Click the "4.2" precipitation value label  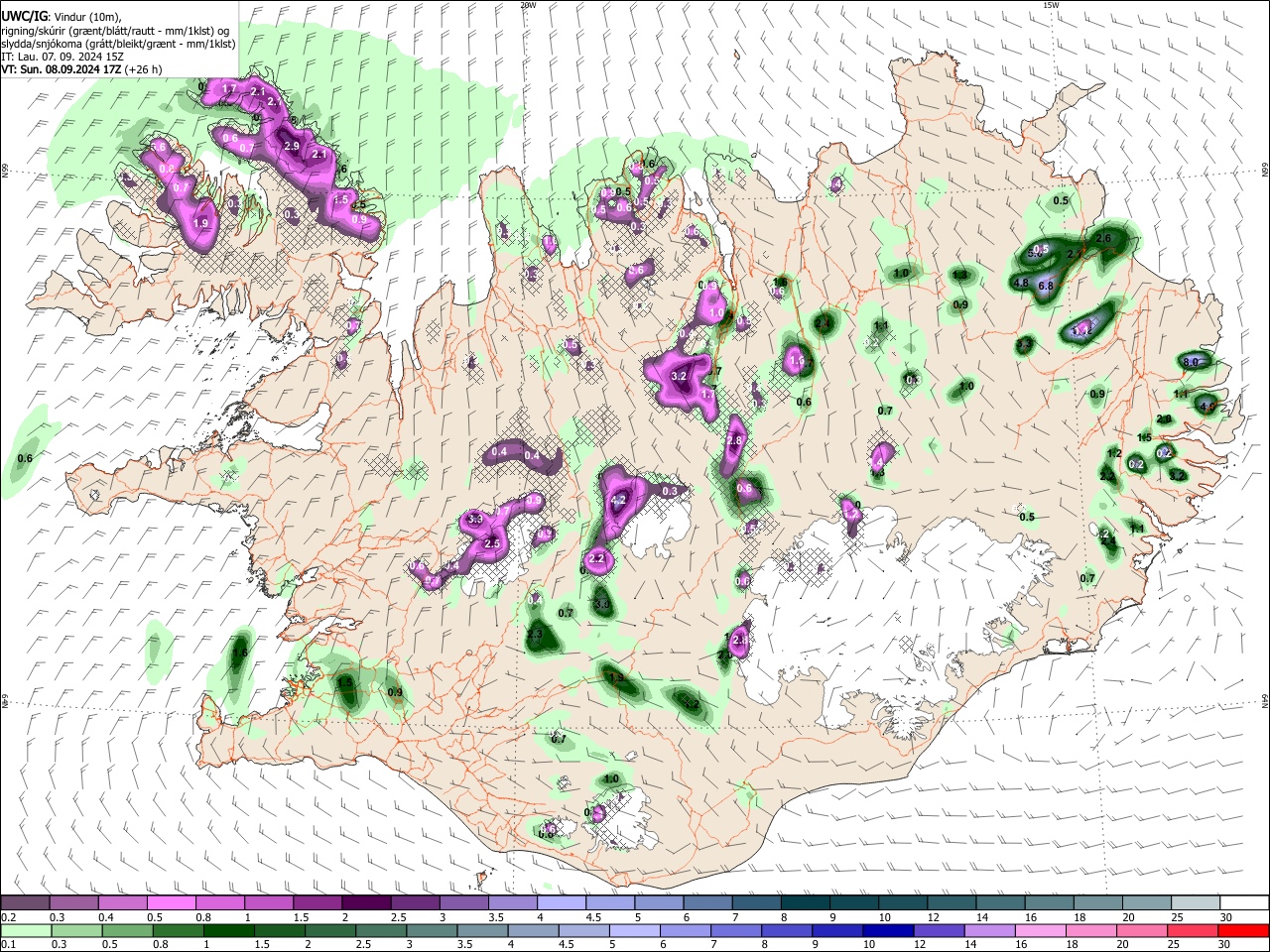(618, 501)
